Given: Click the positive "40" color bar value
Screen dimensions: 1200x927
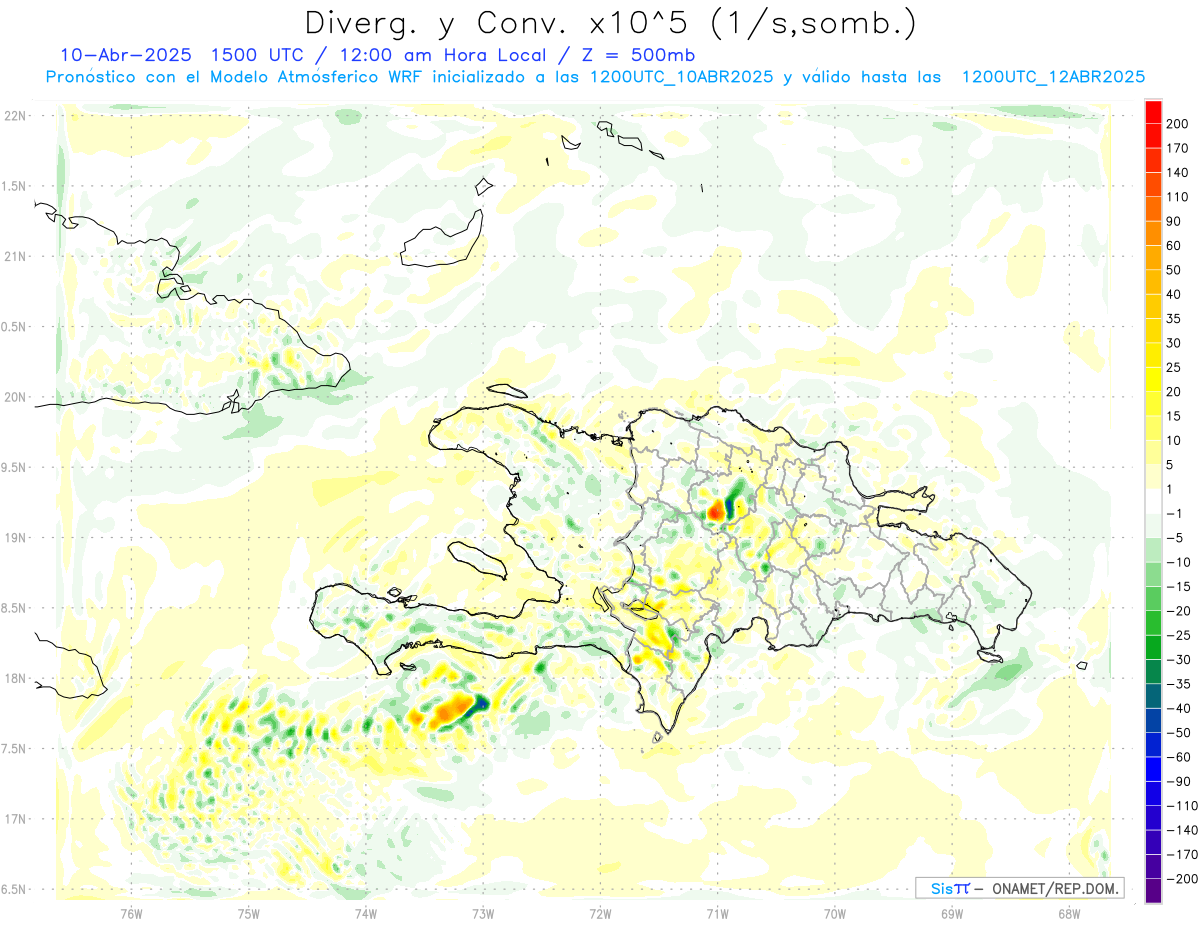Looking at the screenshot, I should pos(1174,294).
